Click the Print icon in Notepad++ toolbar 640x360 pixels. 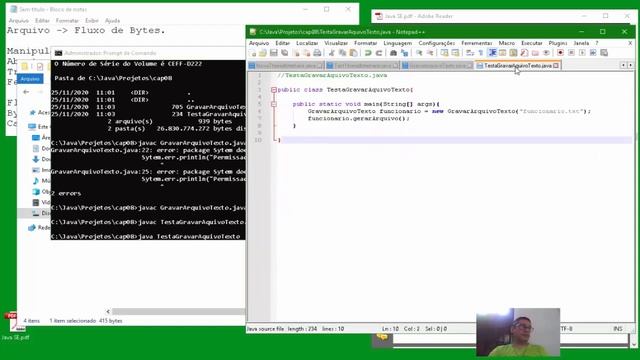317,53
